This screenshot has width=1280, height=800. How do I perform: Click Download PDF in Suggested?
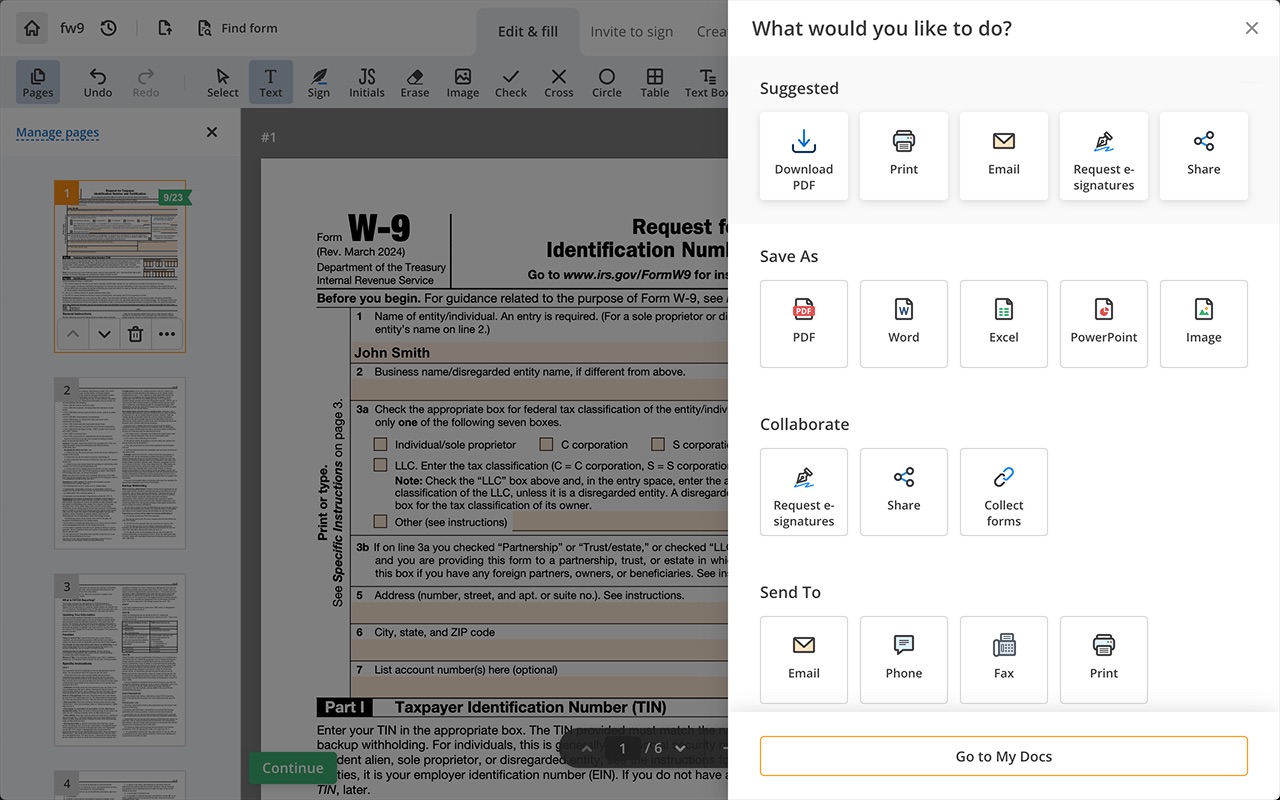coord(804,156)
